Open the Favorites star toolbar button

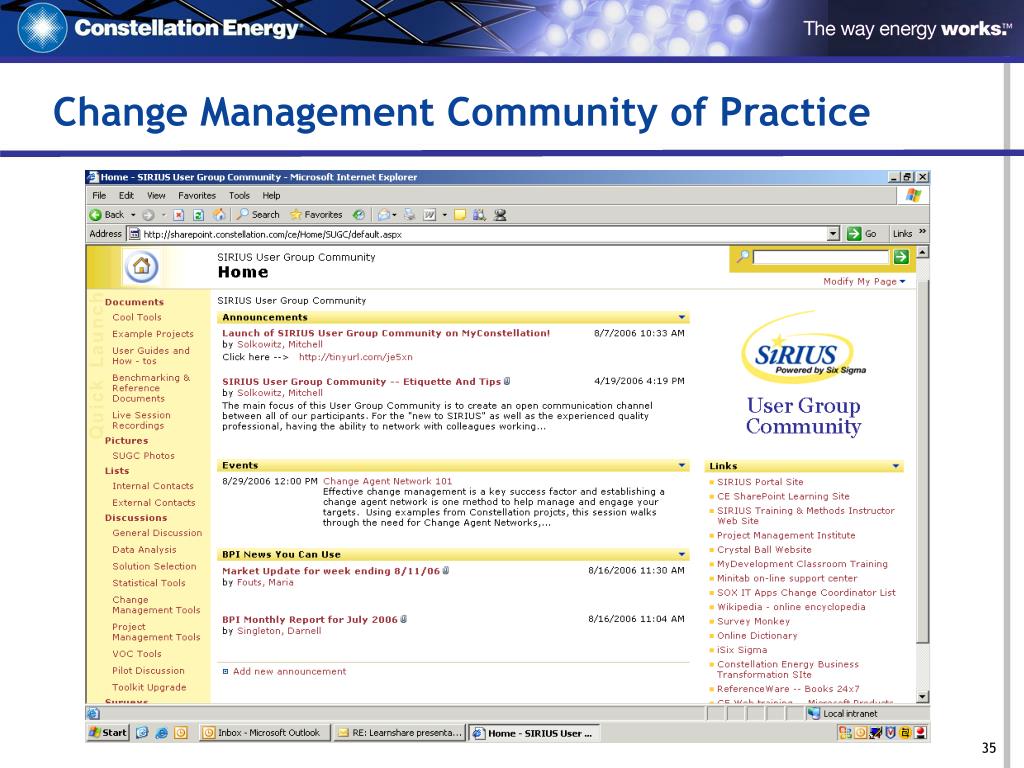[x=316, y=215]
